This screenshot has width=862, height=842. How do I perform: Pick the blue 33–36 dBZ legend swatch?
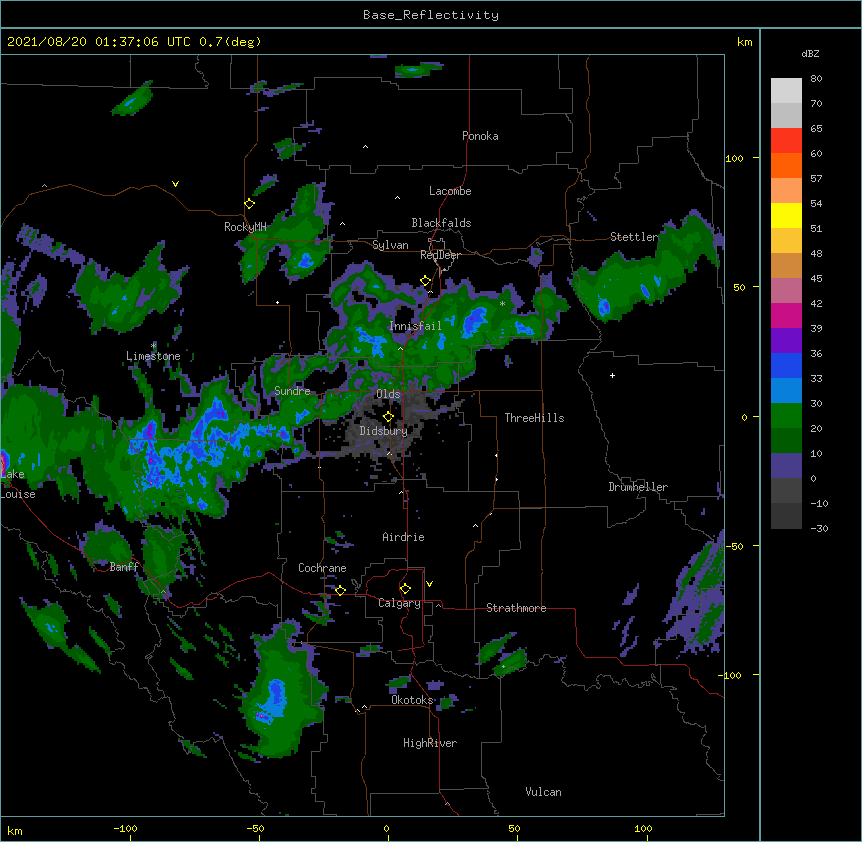tap(786, 365)
